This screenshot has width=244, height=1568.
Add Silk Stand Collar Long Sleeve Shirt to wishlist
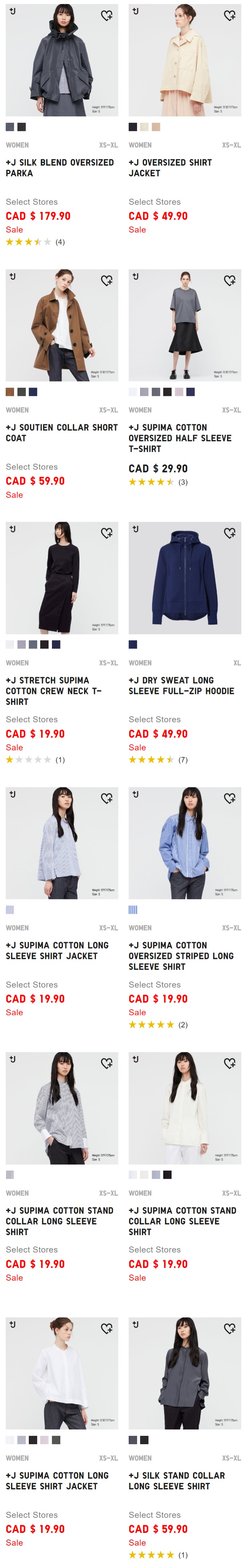pyautogui.click(x=229, y=1328)
